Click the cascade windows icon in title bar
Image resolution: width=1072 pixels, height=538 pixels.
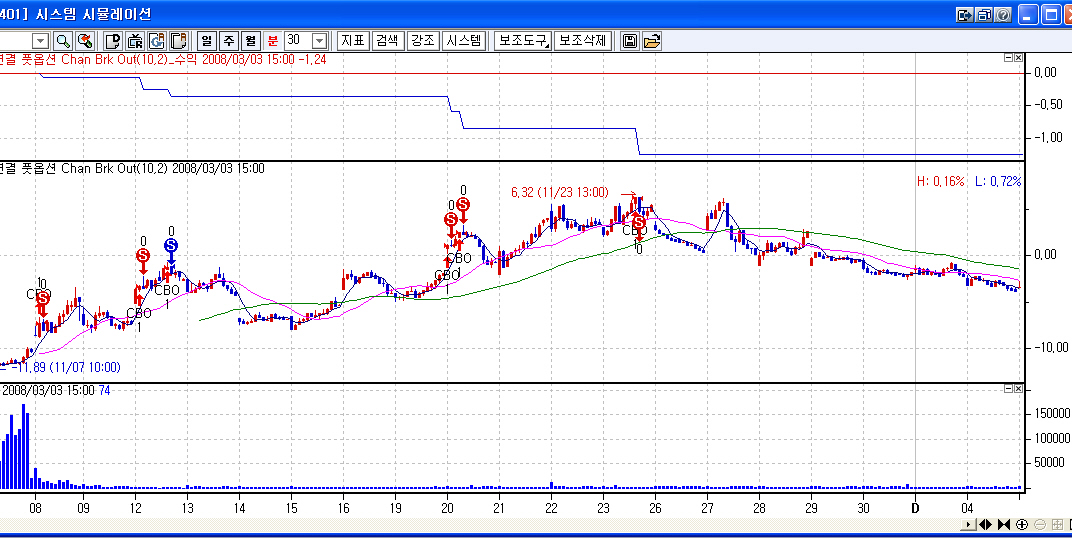(x=984, y=15)
